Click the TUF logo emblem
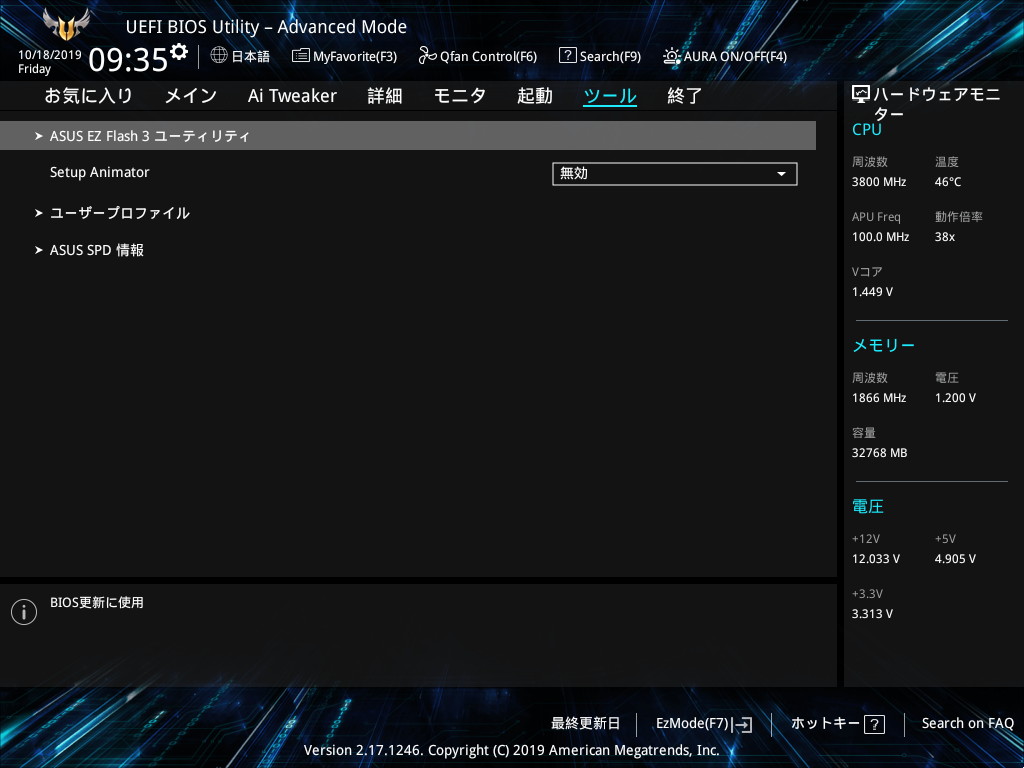Screen dimensions: 1024x768 click(65, 24)
